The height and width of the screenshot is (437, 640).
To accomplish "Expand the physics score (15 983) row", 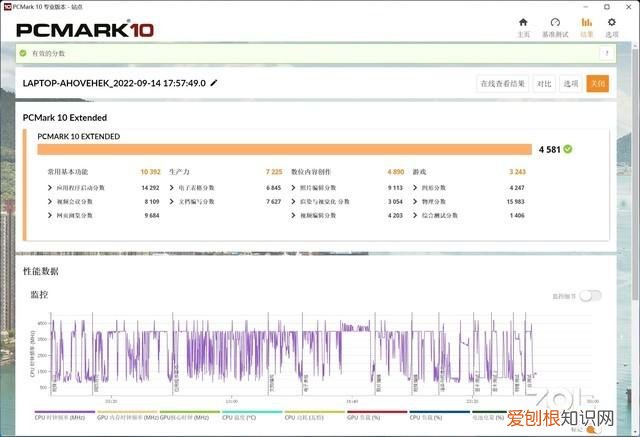I will click(469, 202).
